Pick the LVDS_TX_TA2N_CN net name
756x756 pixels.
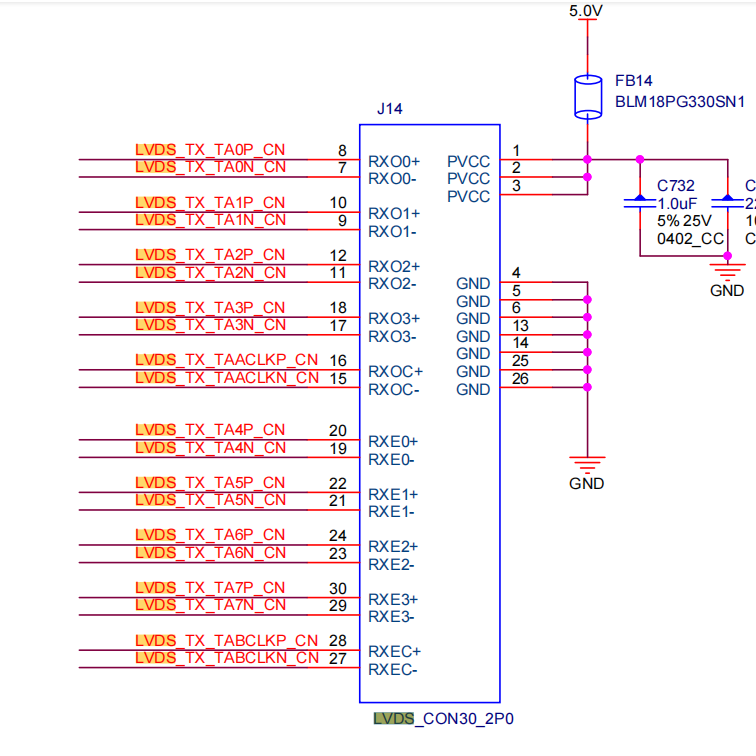pos(211,273)
